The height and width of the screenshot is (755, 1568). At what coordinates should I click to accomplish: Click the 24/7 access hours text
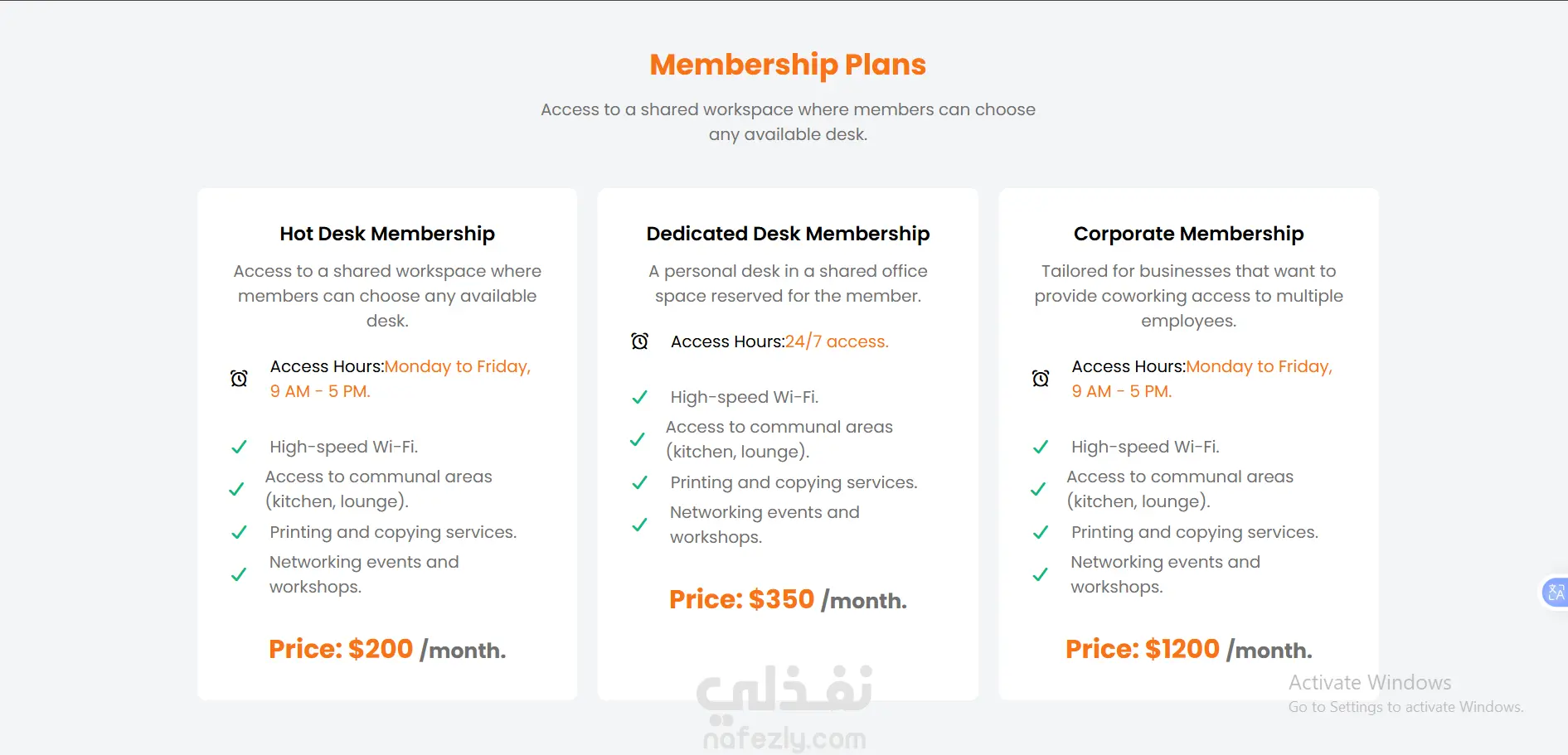point(836,341)
